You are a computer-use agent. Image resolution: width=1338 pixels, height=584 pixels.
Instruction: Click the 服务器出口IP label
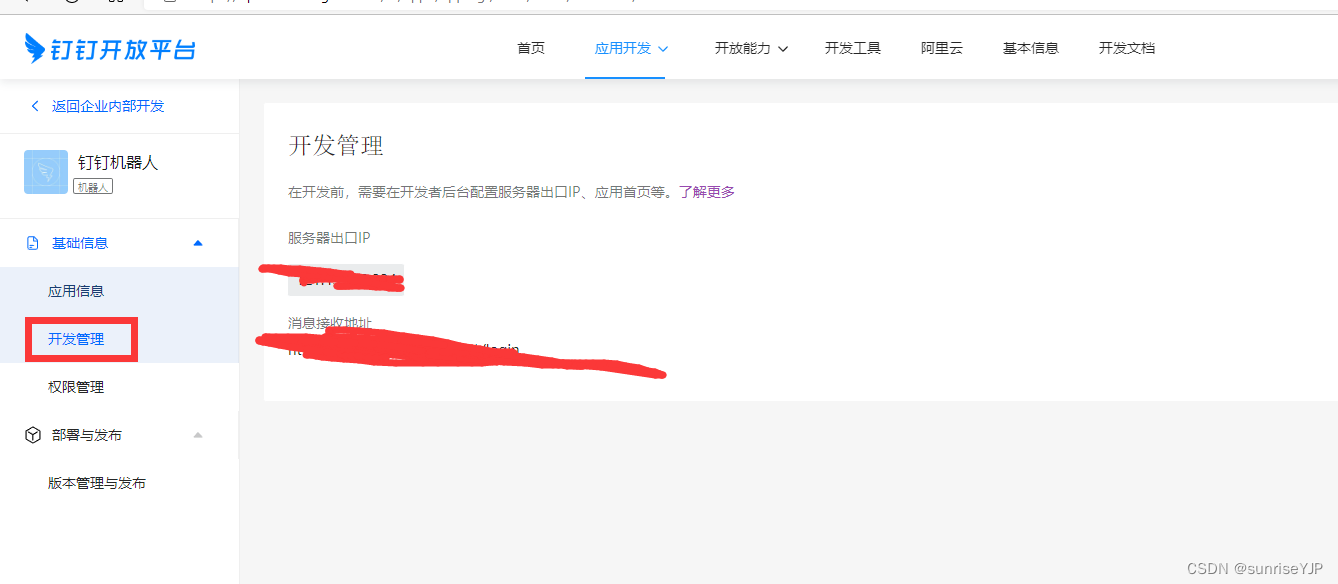click(x=329, y=238)
